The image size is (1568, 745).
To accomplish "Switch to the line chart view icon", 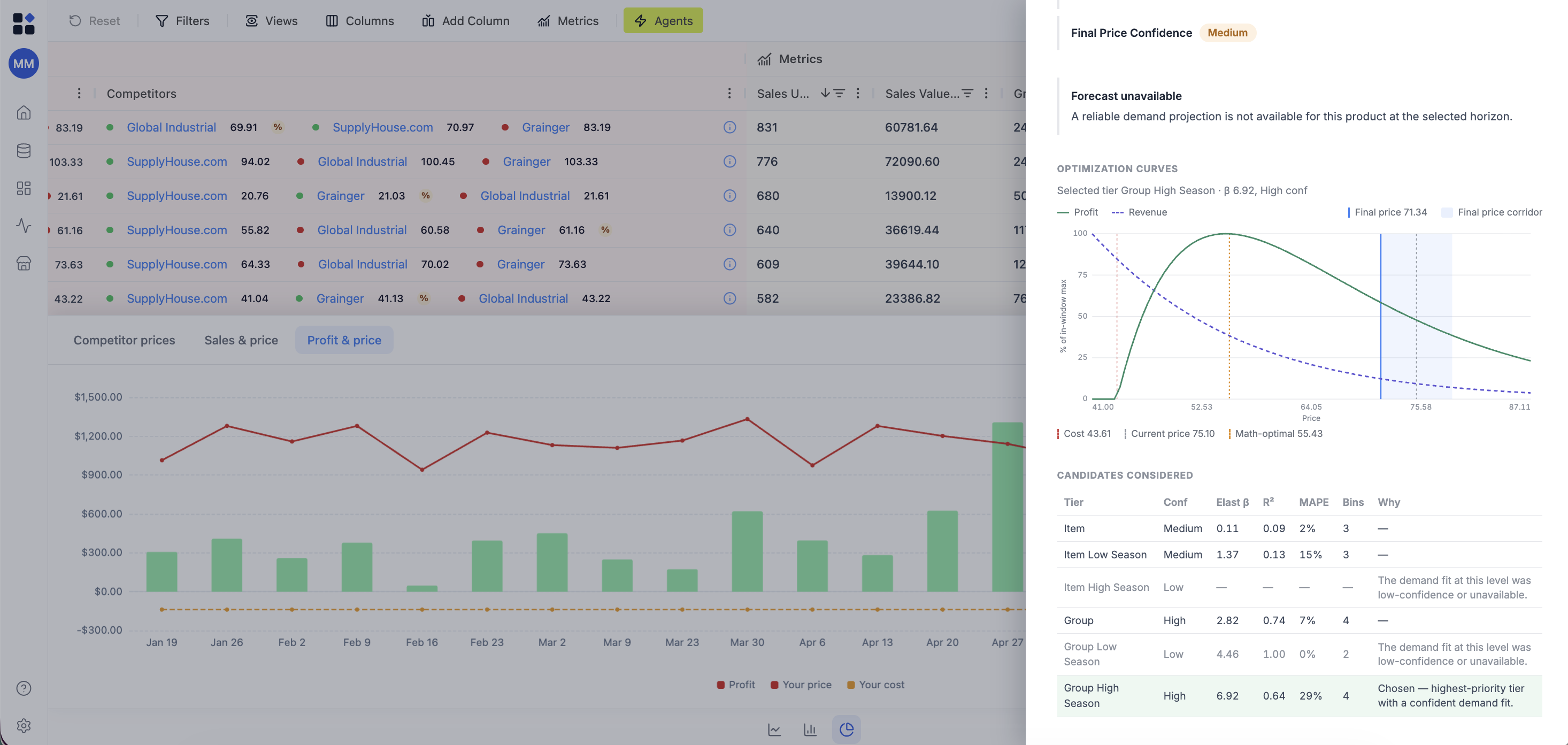I will (x=774, y=729).
